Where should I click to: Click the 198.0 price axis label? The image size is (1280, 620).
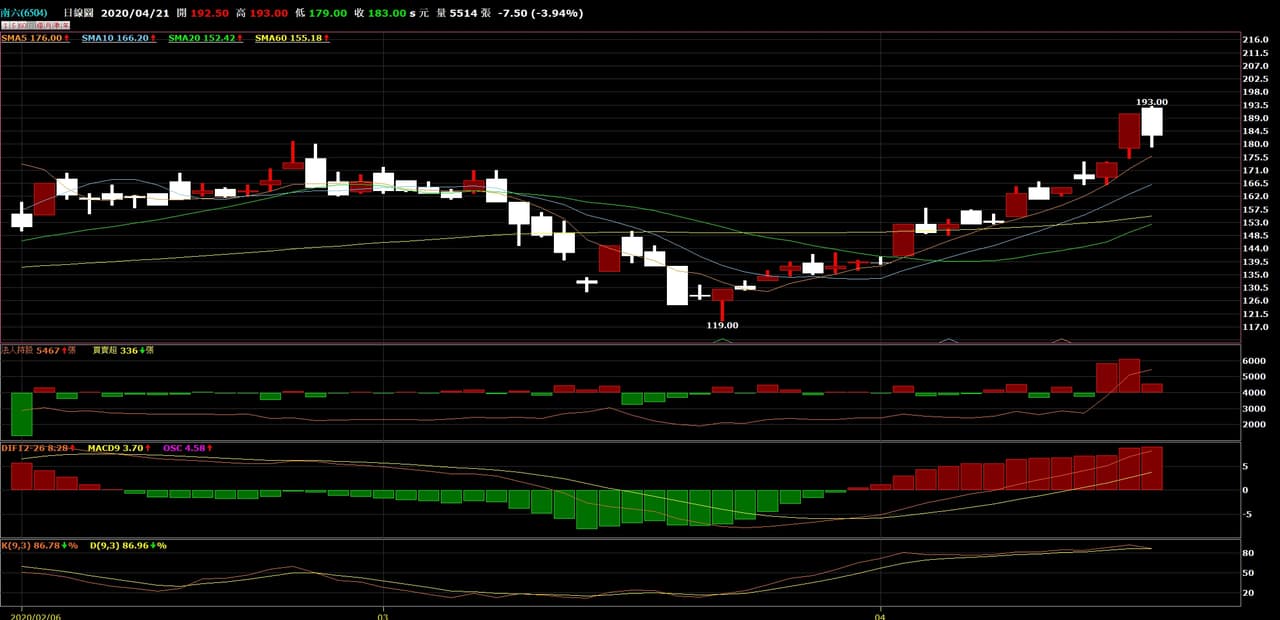pyautogui.click(x=1255, y=92)
